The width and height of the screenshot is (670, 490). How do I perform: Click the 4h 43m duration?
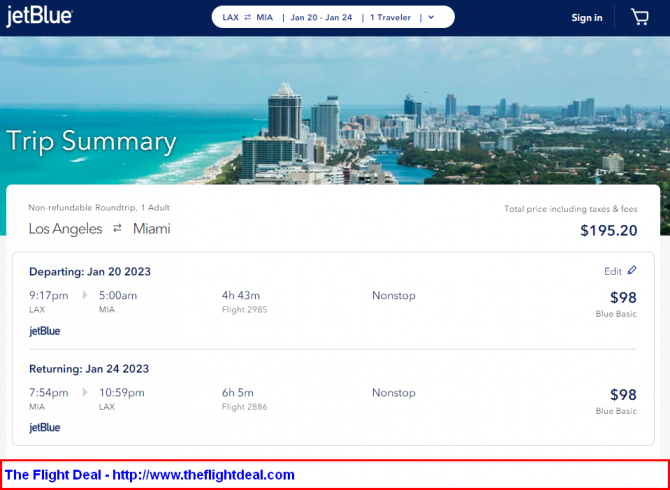pos(241,295)
